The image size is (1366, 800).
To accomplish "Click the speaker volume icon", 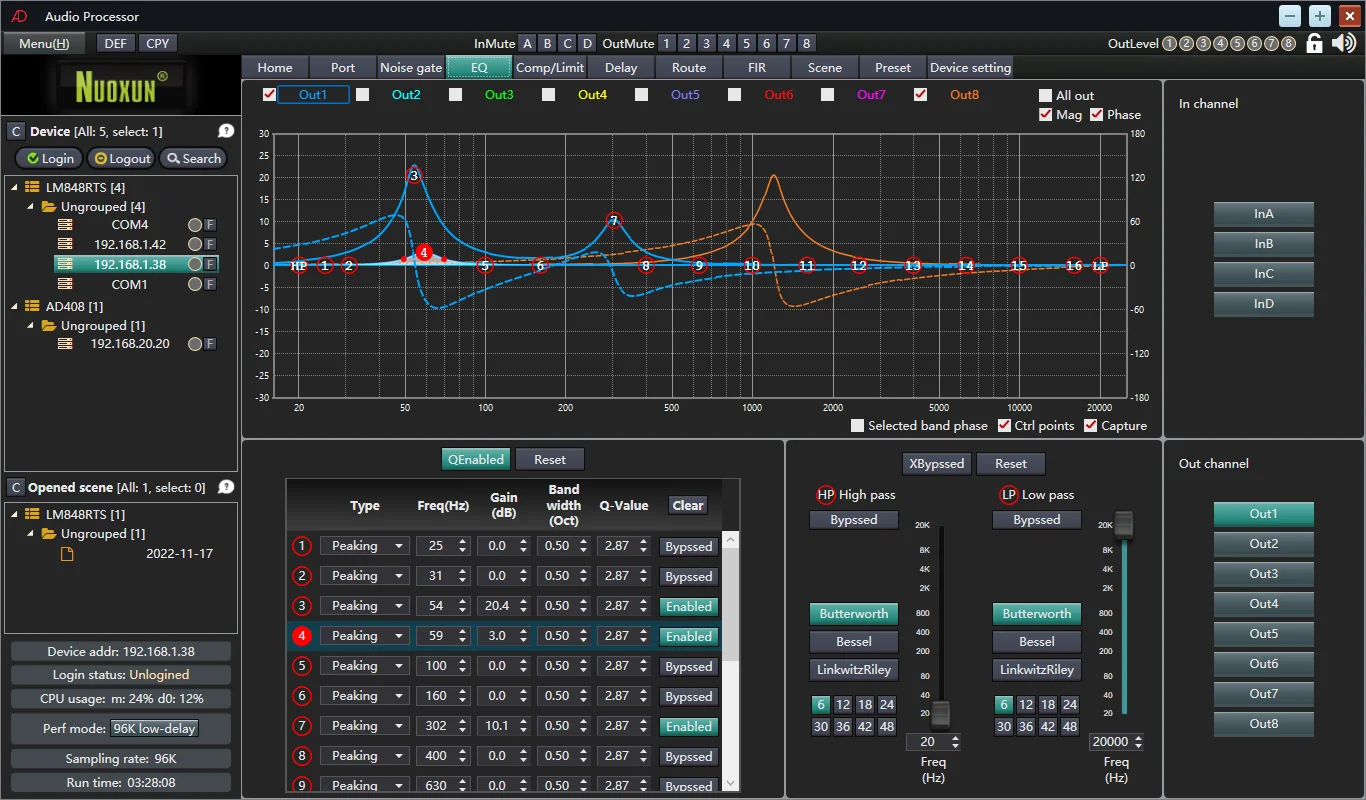I will pyautogui.click(x=1344, y=43).
